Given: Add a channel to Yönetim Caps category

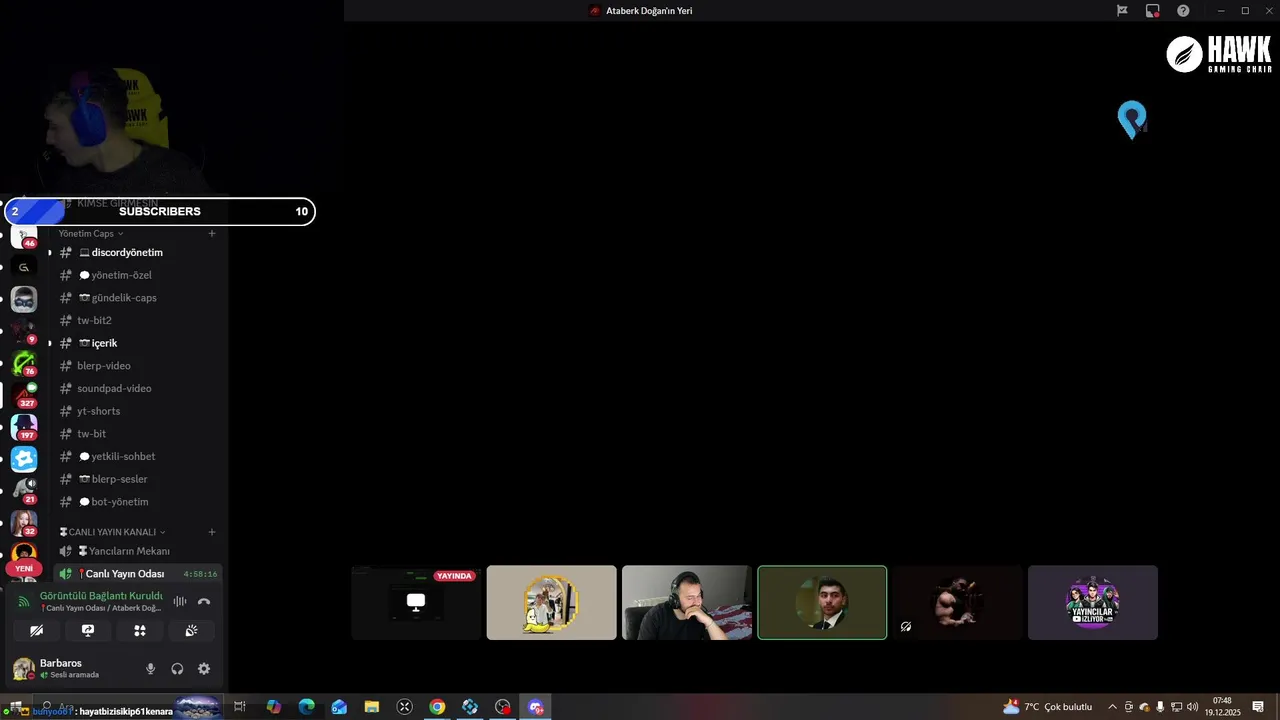Looking at the screenshot, I should point(212,233).
